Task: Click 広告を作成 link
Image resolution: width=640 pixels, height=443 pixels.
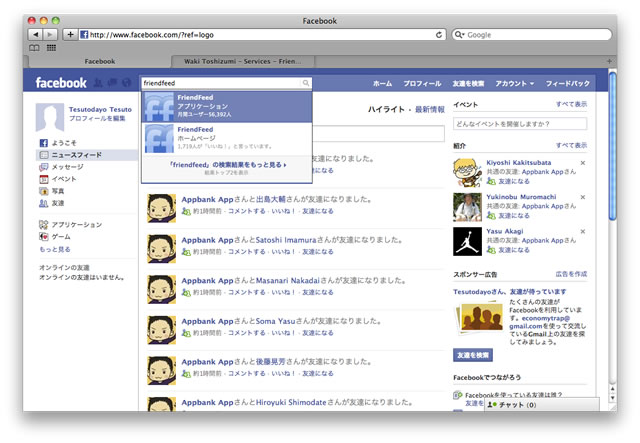Action: (x=571, y=274)
